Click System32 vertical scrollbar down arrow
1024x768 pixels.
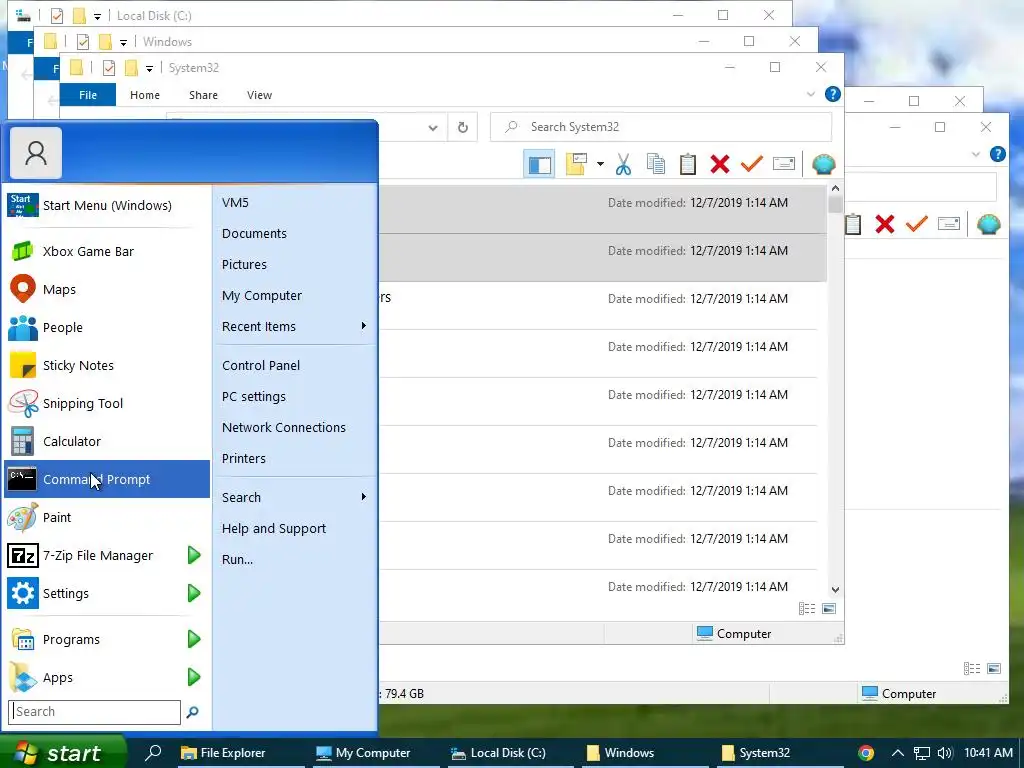tap(835, 590)
